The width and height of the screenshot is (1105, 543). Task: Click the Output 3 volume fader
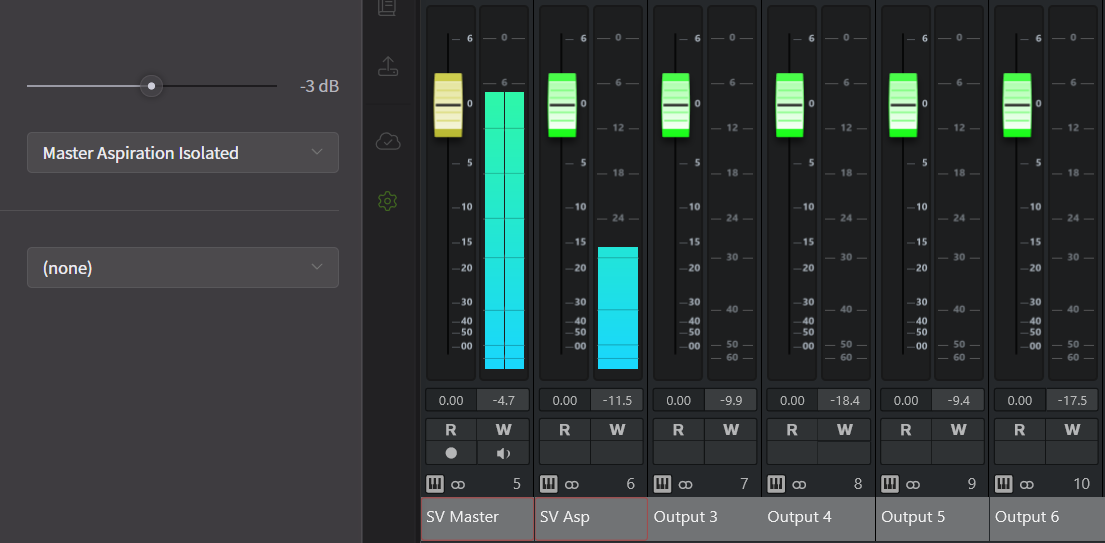click(x=676, y=105)
